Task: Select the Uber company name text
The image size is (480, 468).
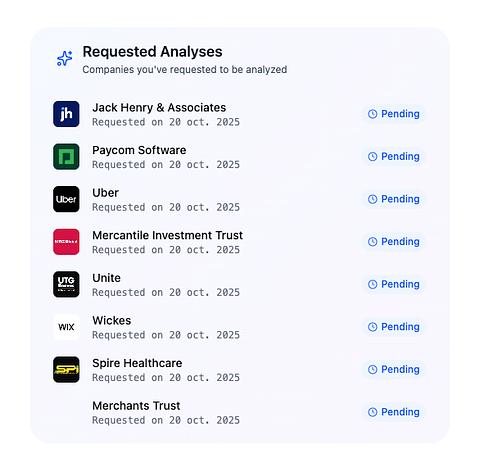Action: click(x=105, y=193)
